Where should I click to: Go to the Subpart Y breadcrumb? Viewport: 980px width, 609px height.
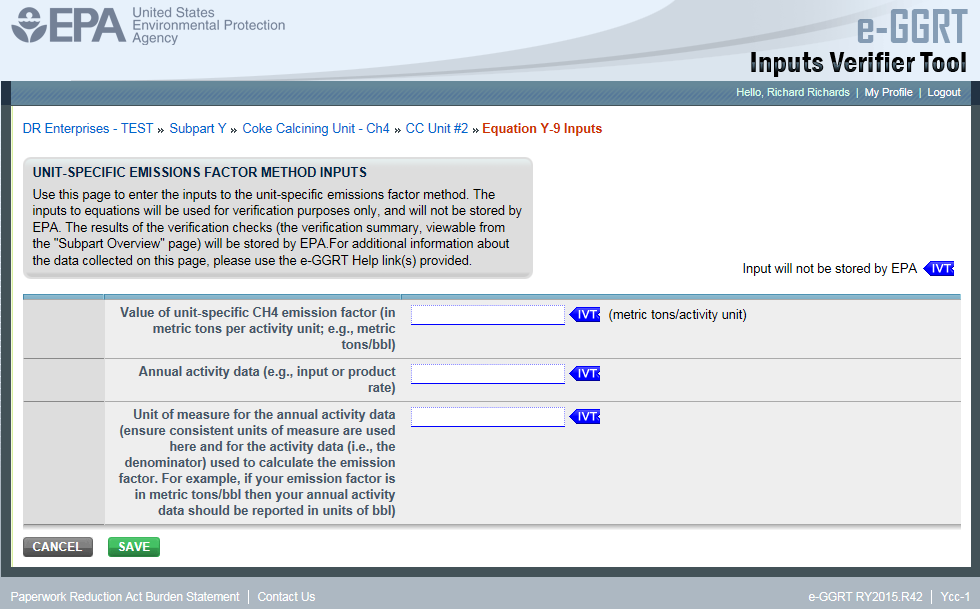(x=198, y=129)
